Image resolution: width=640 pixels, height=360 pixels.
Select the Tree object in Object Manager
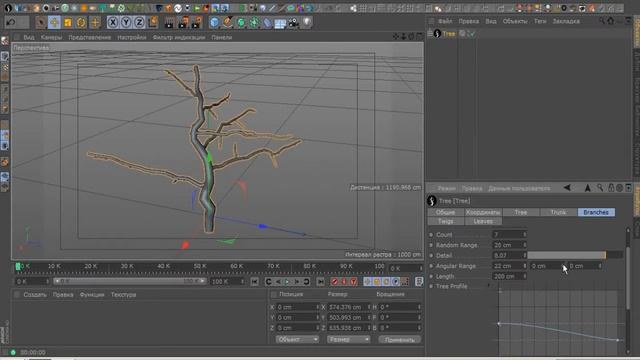coord(449,34)
